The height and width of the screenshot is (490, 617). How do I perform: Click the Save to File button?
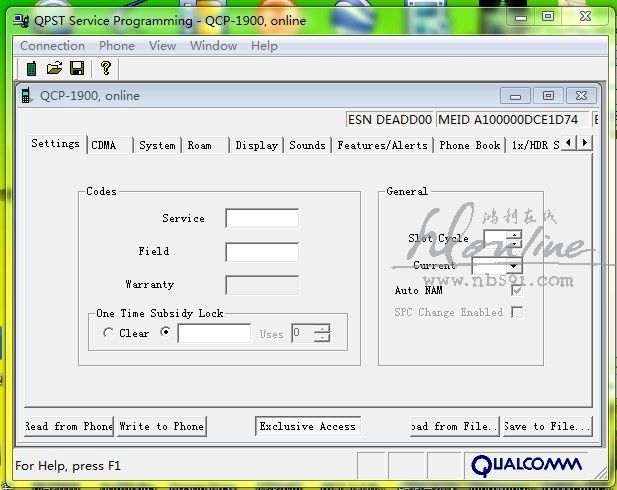tap(547, 426)
